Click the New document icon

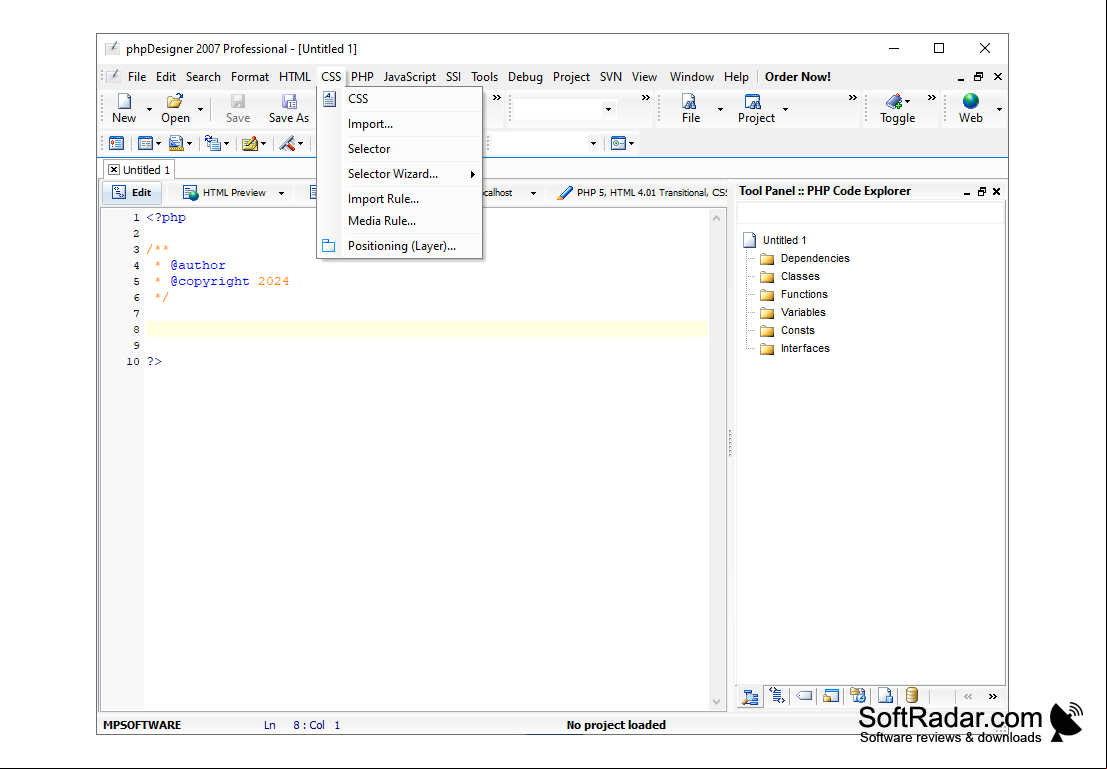click(x=124, y=101)
